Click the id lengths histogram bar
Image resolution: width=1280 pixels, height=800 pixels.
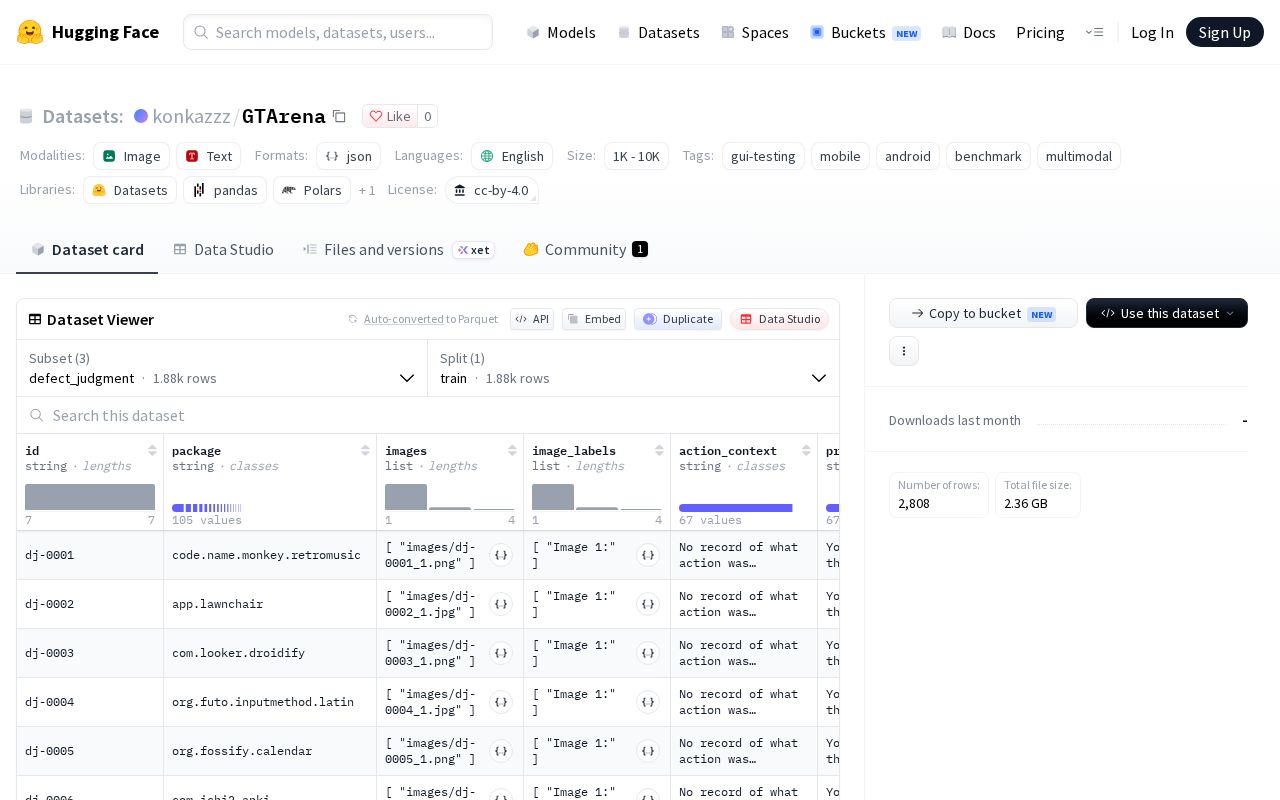click(x=90, y=497)
